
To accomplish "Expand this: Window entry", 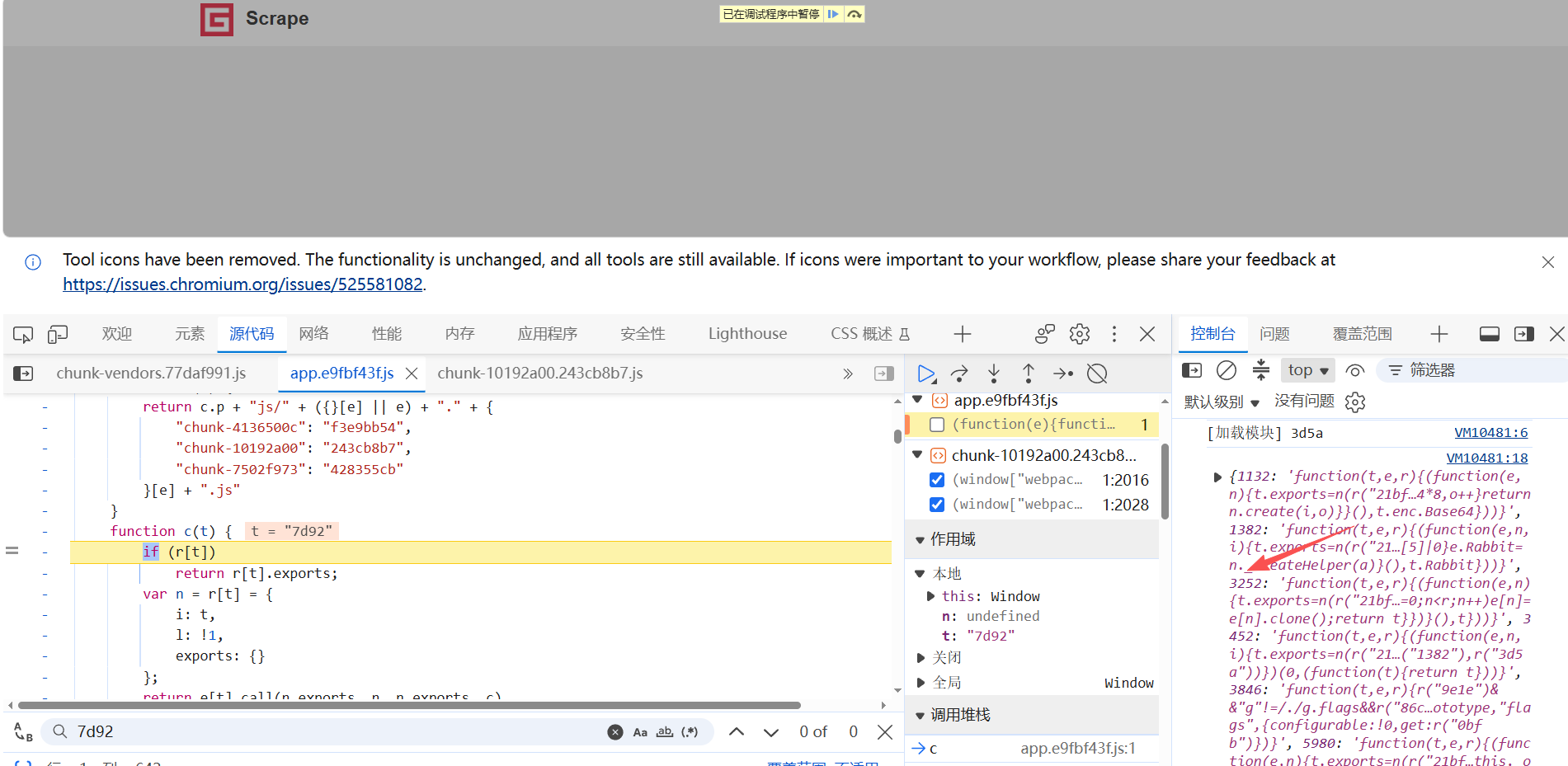I will [x=931, y=596].
